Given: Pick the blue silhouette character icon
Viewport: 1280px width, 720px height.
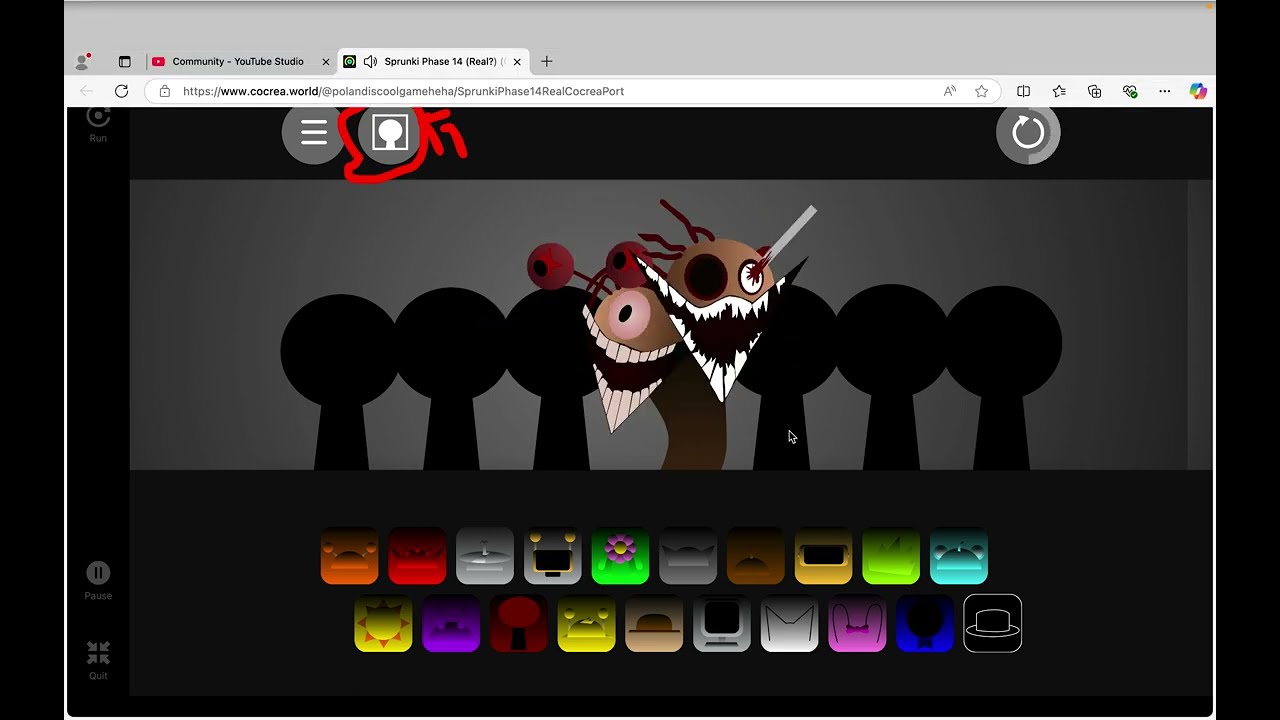Looking at the screenshot, I should (925, 624).
